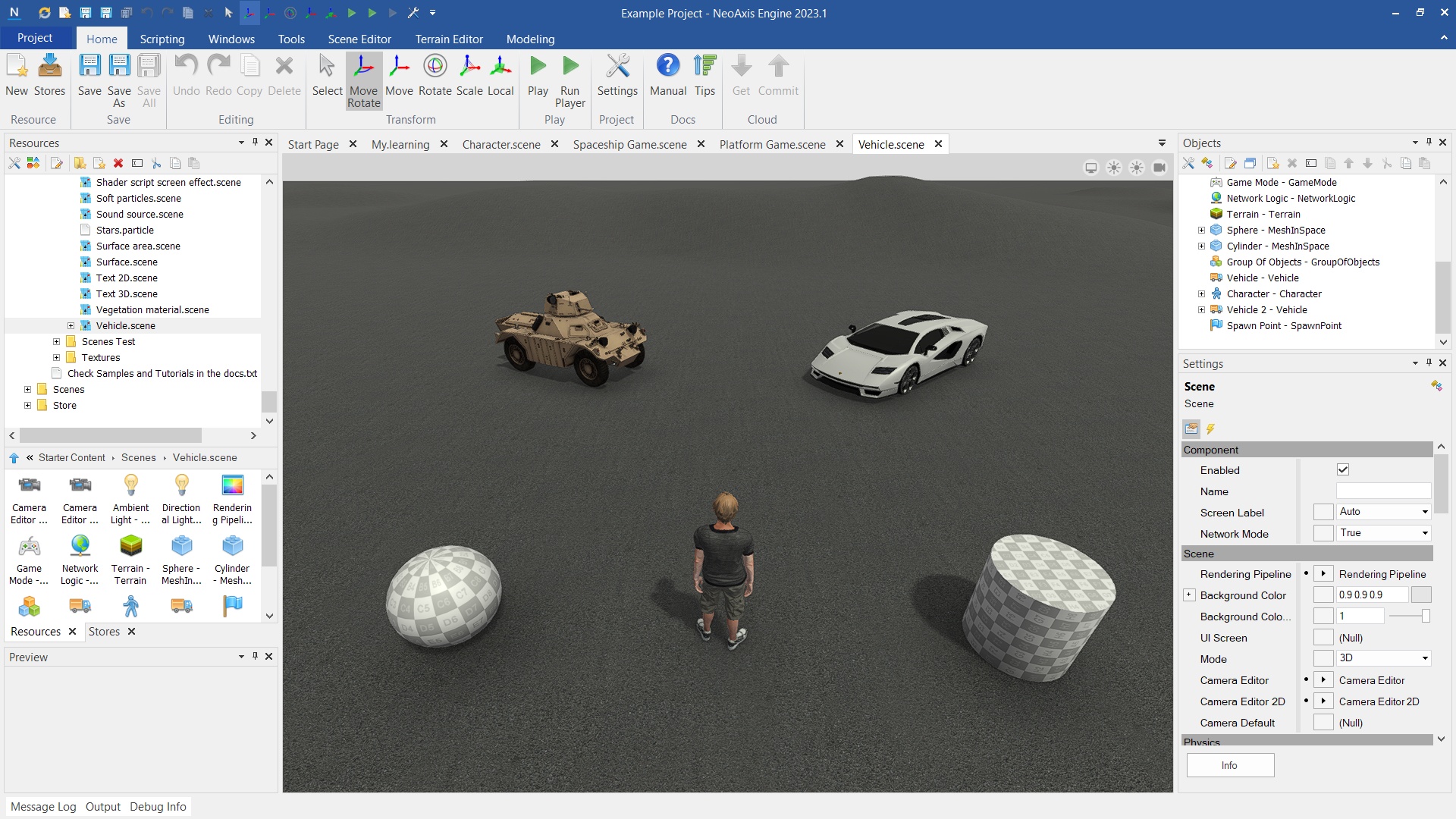Click the Background Color swatch
This screenshot has width=1456, height=819.
pyautogui.click(x=1421, y=595)
